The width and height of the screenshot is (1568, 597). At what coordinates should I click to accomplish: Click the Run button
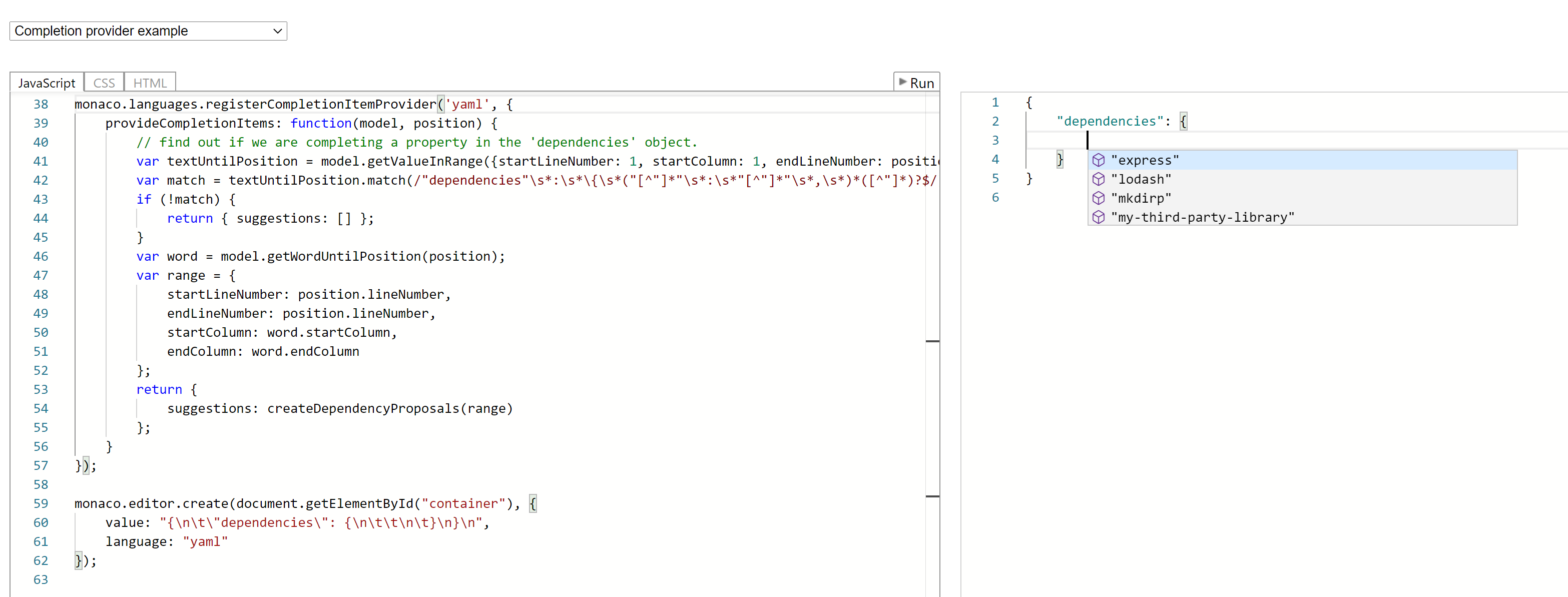tap(916, 83)
